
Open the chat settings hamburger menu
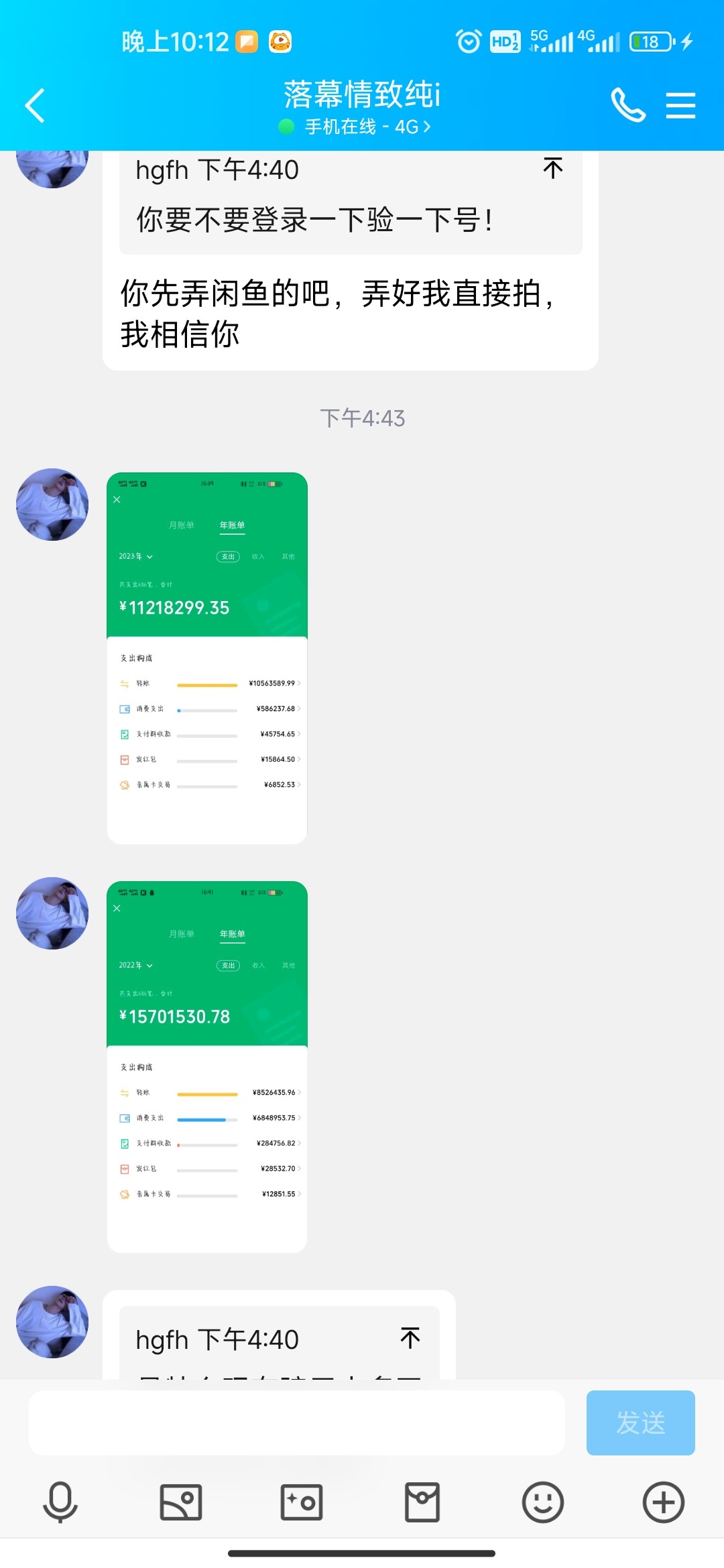pos(680,106)
